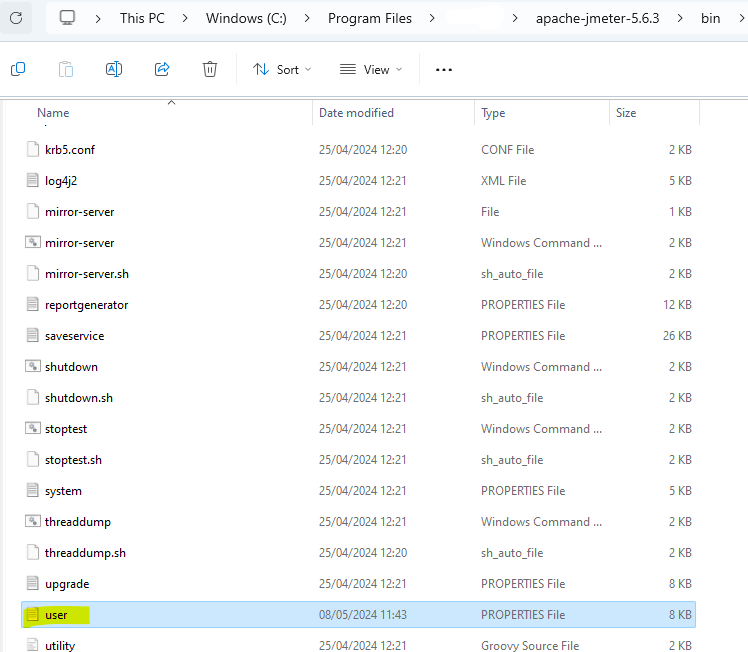Image resolution: width=748 pixels, height=652 pixels.
Task: Click the computer monitor icon in the breadcrumb
Action: [67, 18]
